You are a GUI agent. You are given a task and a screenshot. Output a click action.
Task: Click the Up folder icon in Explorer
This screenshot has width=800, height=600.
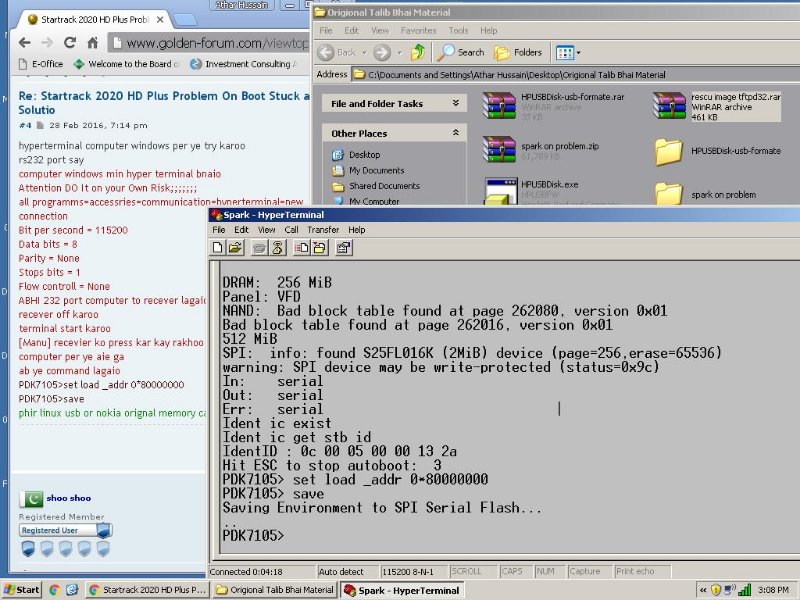coord(418,52)
